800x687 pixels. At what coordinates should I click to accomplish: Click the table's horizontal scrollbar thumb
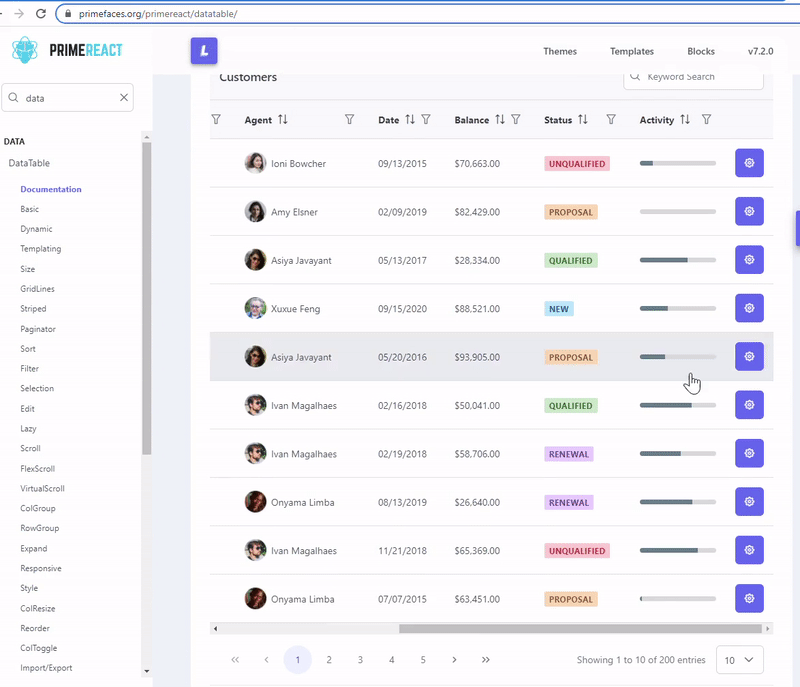click(x=580, y=628)
